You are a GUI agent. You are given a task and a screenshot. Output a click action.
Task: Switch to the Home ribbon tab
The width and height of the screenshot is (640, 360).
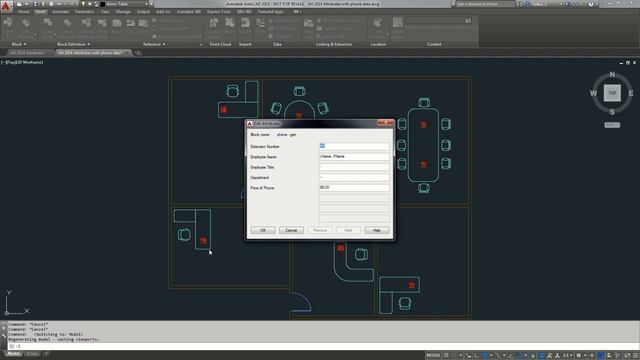point(24,12)
